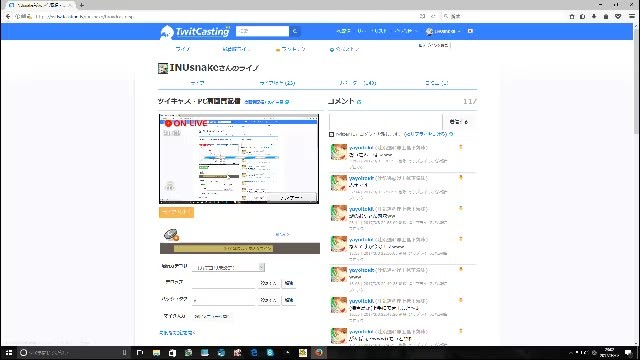Viewport: 640px width, 360px height.
Task: Open the Windows Start menu
Action: (9, 353)
